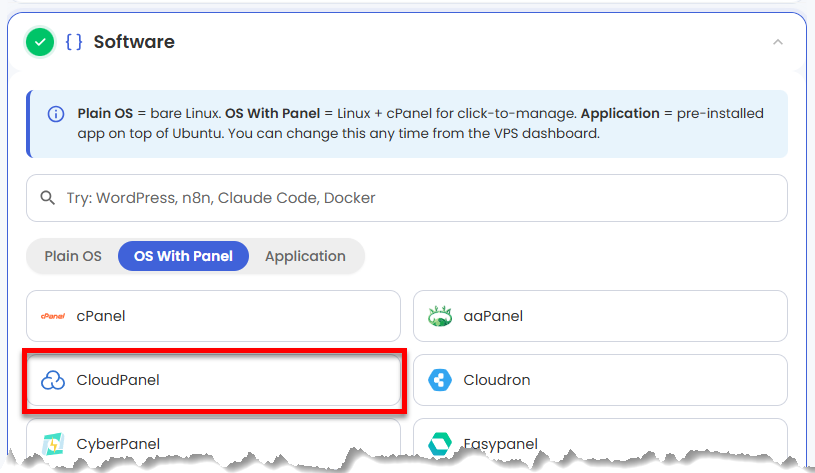Image resolution: width=815 pixels, height=473 pixels.
Task: Click the magnifier icon in search box
Action: coord(47,198)
